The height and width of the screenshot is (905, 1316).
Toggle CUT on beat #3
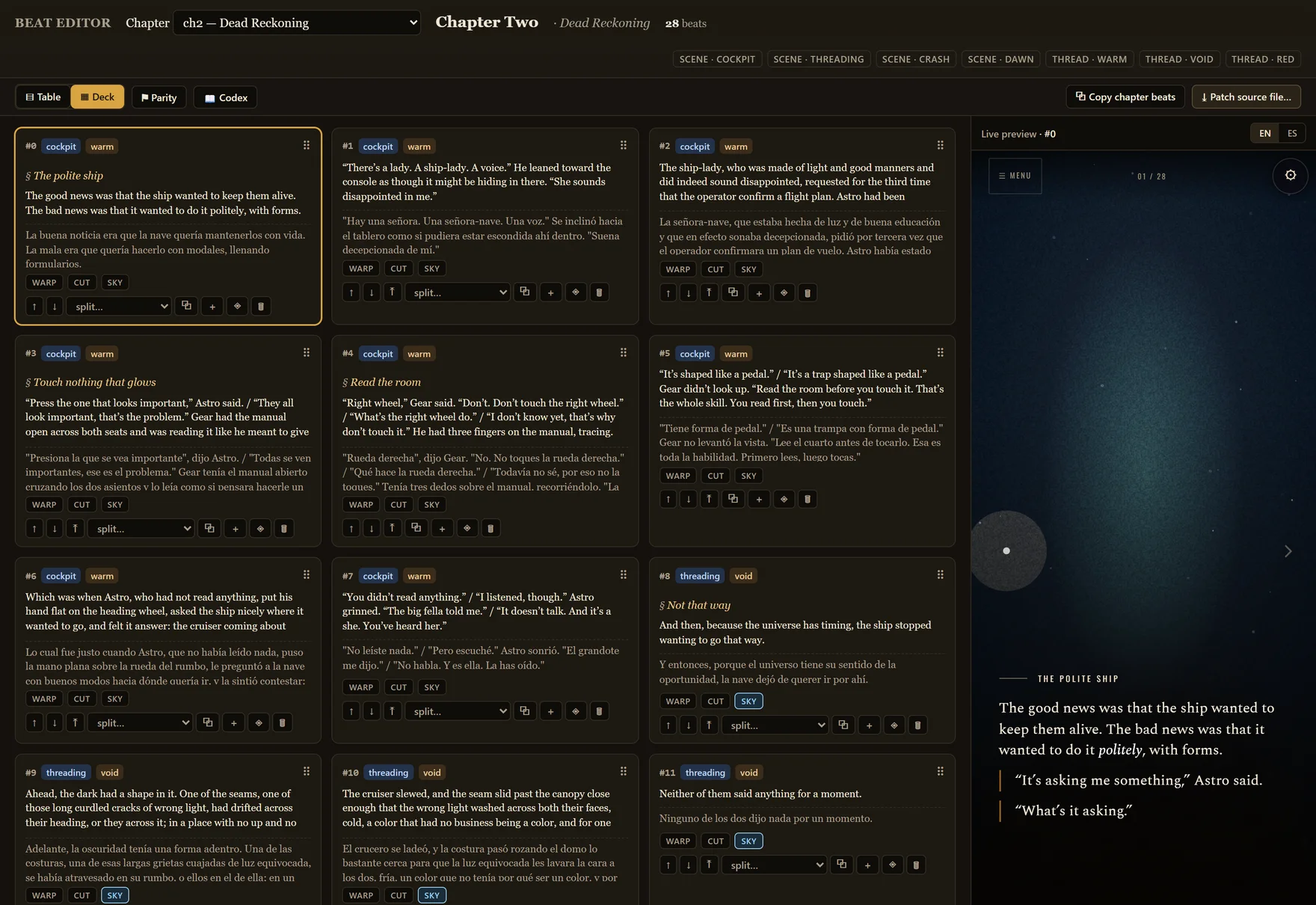tap(82, 505)
